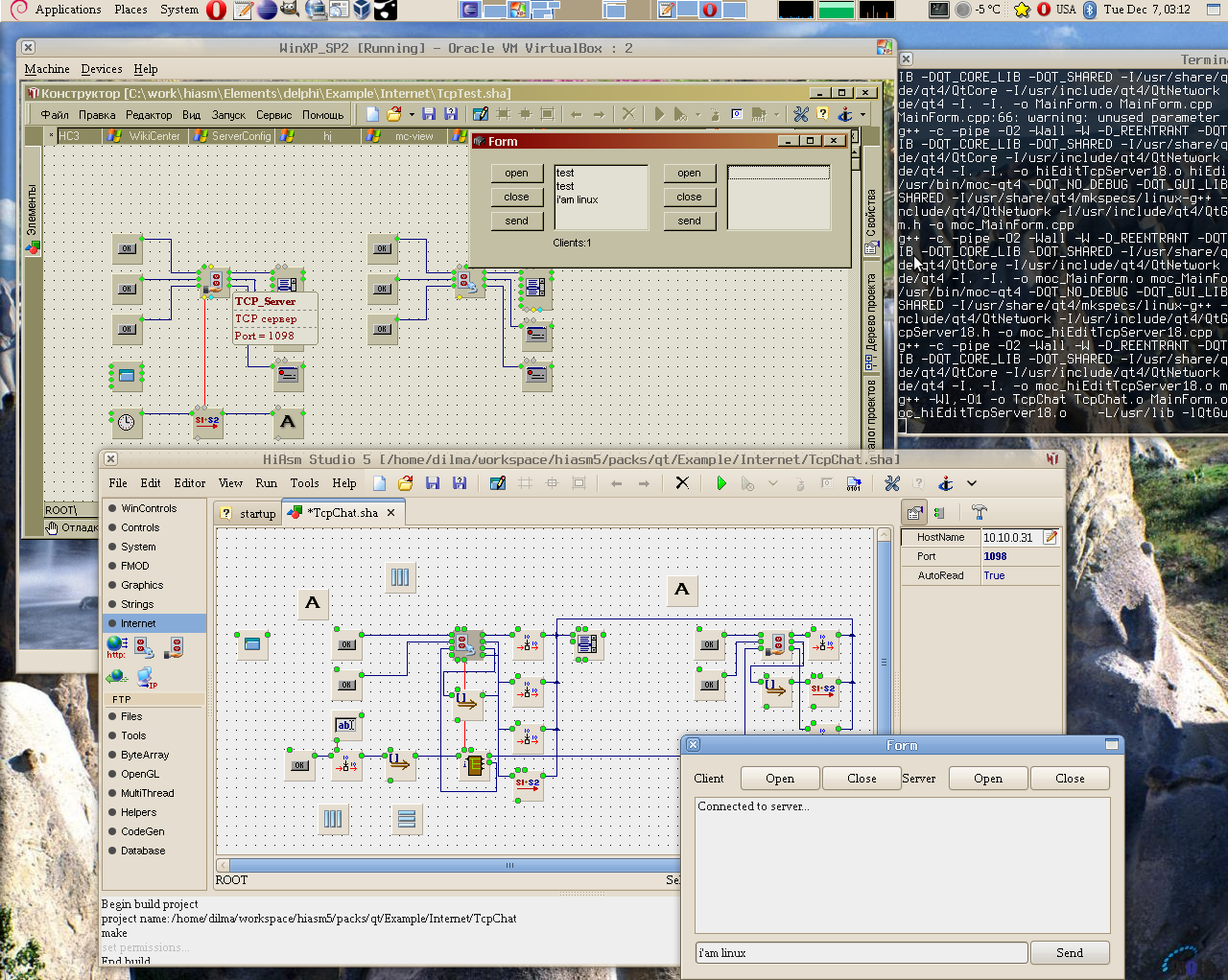Click the Client Open button in Form window

click(779, 779)
